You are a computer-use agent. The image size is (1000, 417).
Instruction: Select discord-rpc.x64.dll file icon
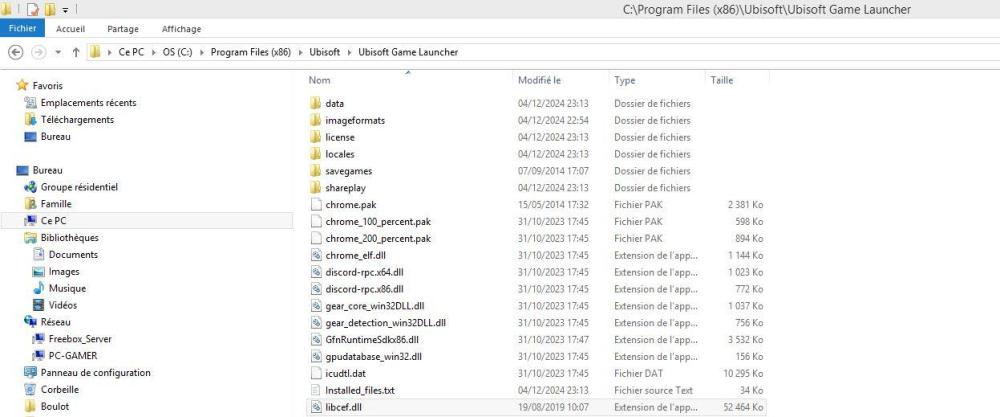(x=316, y=272)
